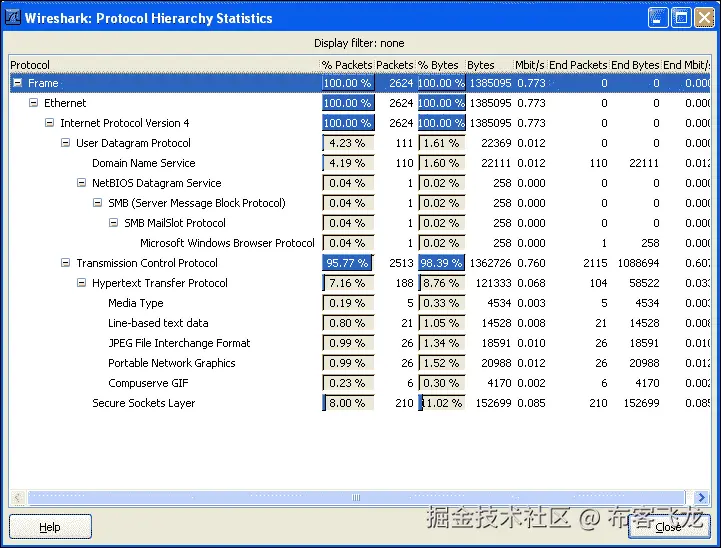Collapse SMB (Server Message Block Protocol) node

click(97, 202)
